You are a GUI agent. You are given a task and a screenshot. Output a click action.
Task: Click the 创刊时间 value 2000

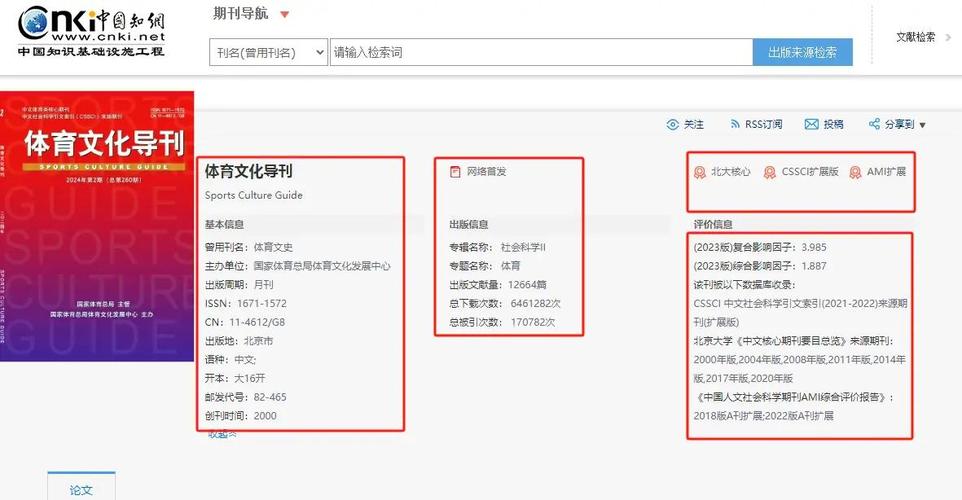tap(265, 416)
